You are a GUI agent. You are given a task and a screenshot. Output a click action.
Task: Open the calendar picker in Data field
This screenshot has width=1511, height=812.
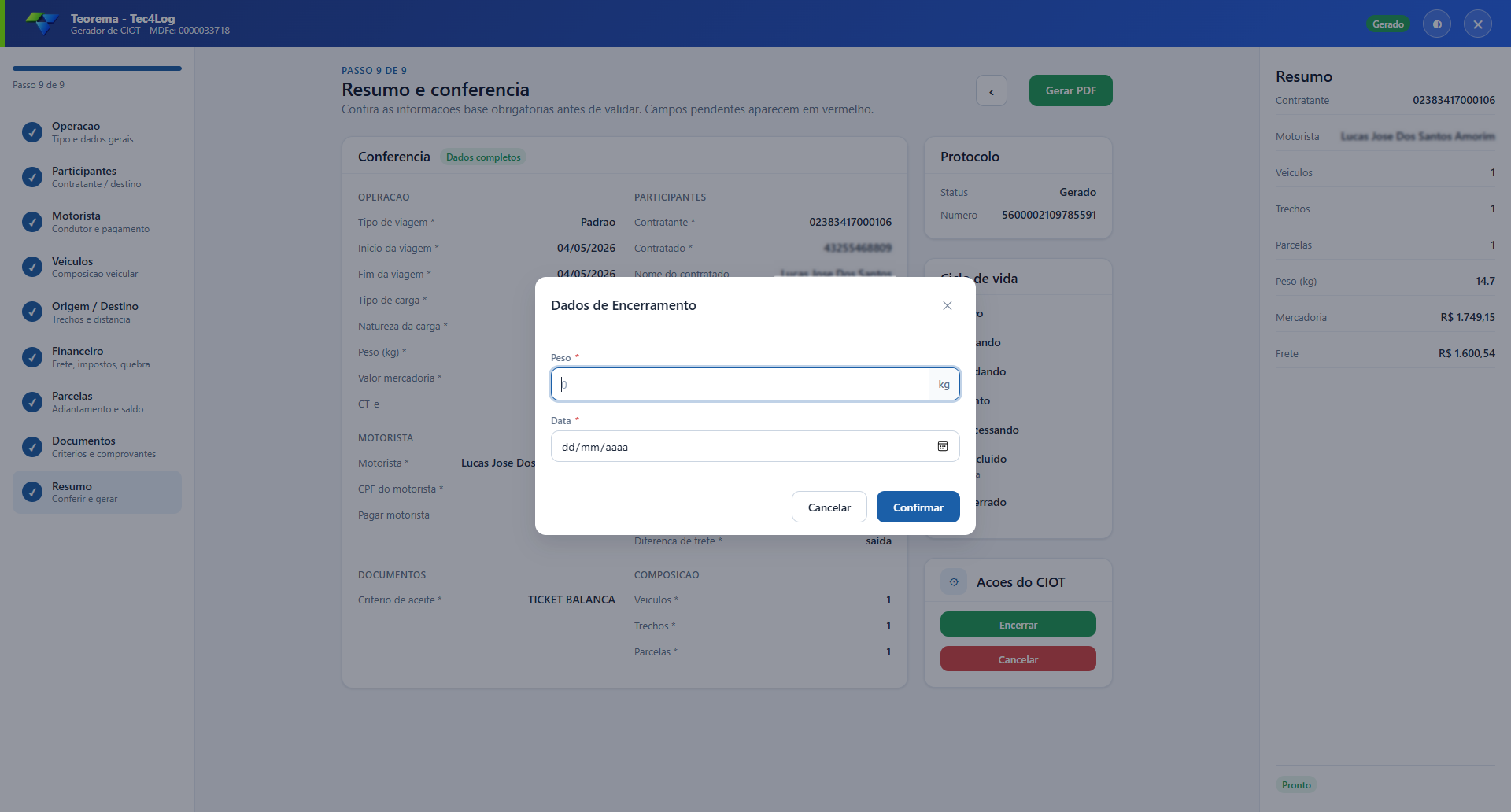tap(943, 446)
